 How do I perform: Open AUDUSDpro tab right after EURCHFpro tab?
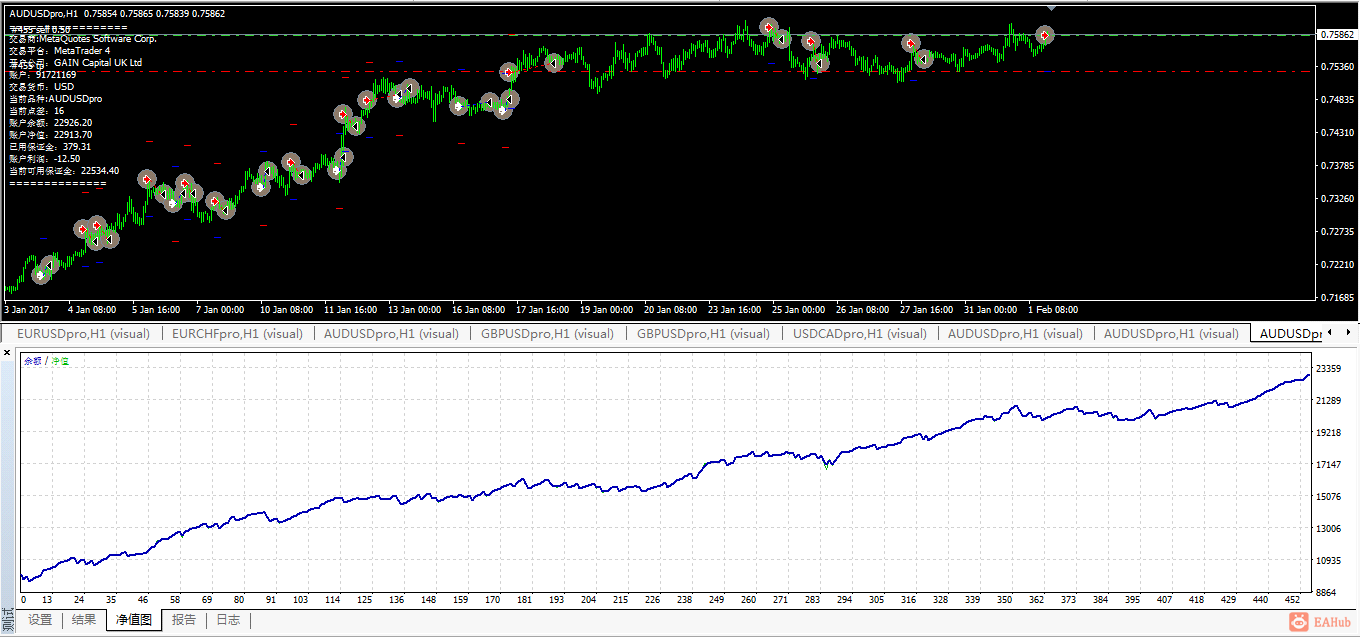[x=391, y=334]
